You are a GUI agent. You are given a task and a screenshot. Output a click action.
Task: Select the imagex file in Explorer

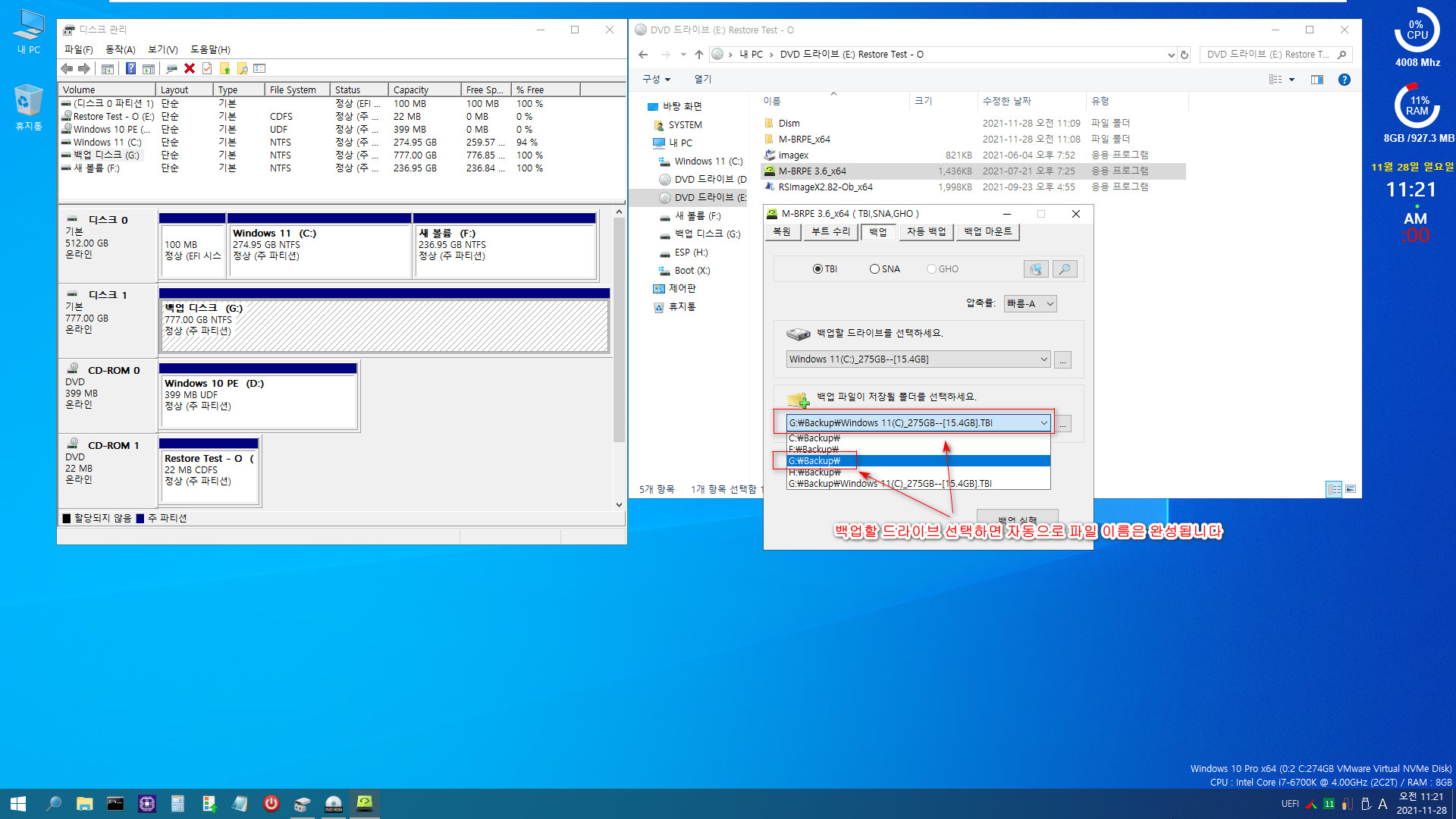[973, 155]
